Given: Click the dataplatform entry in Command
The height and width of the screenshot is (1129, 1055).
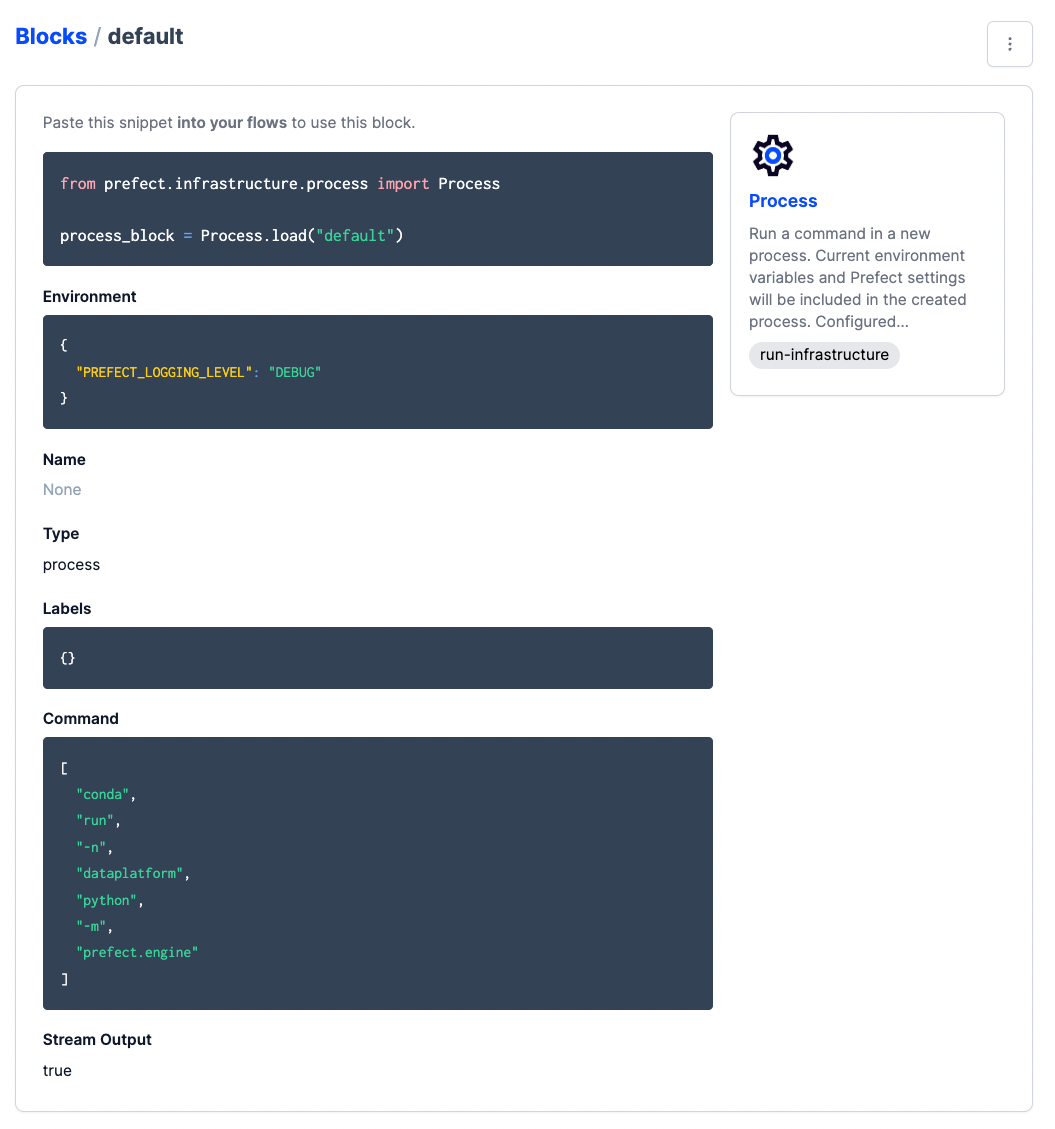Looking at the screenshot, I should point(130,873).
